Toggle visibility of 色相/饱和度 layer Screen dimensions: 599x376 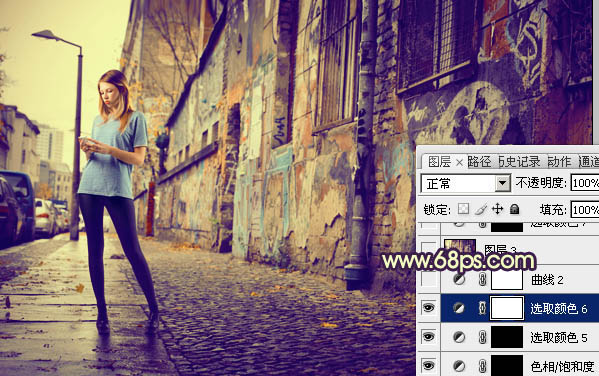point(428,366)
